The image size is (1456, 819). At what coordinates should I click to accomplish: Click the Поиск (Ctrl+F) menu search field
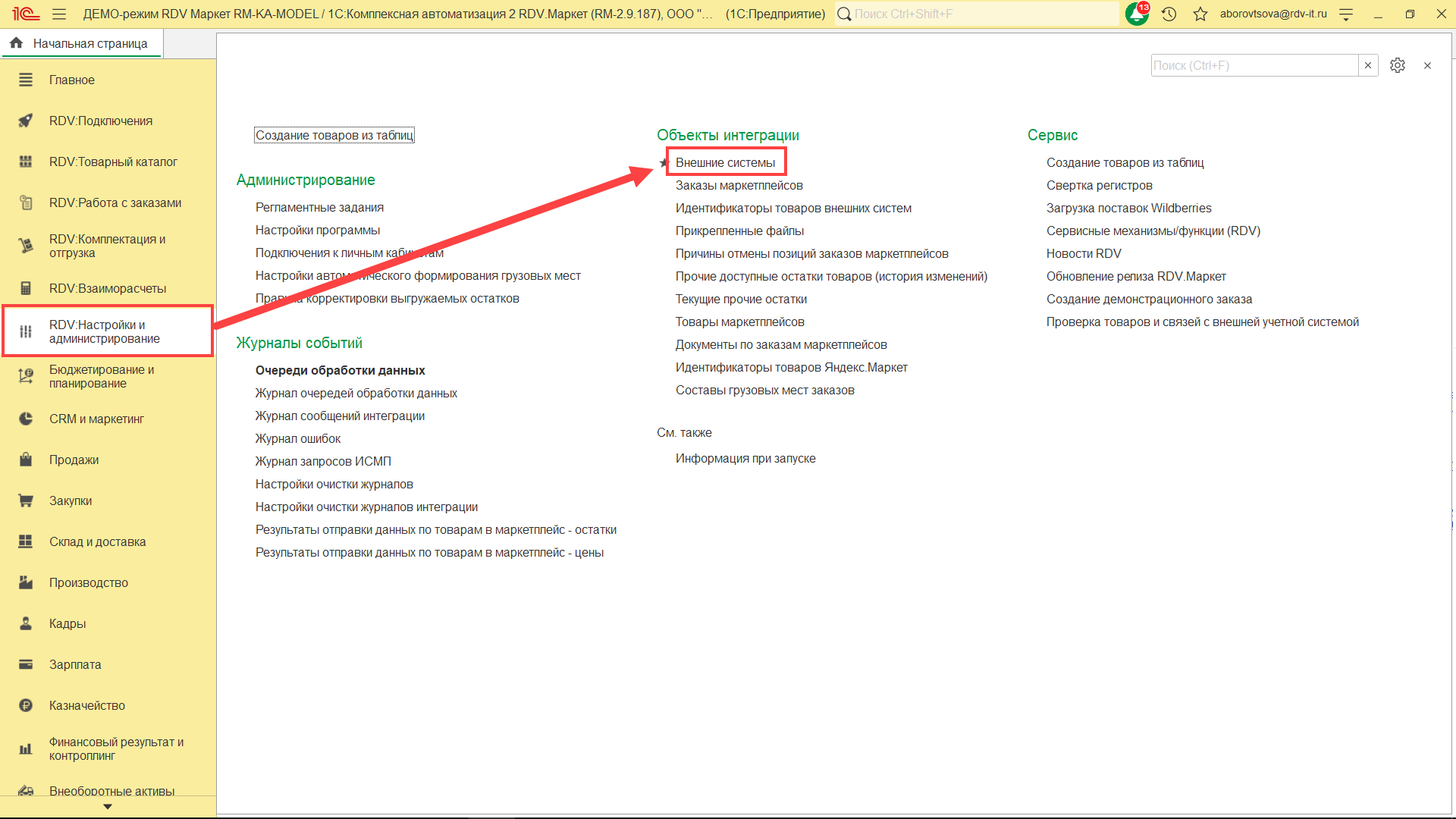point(1253,65)
